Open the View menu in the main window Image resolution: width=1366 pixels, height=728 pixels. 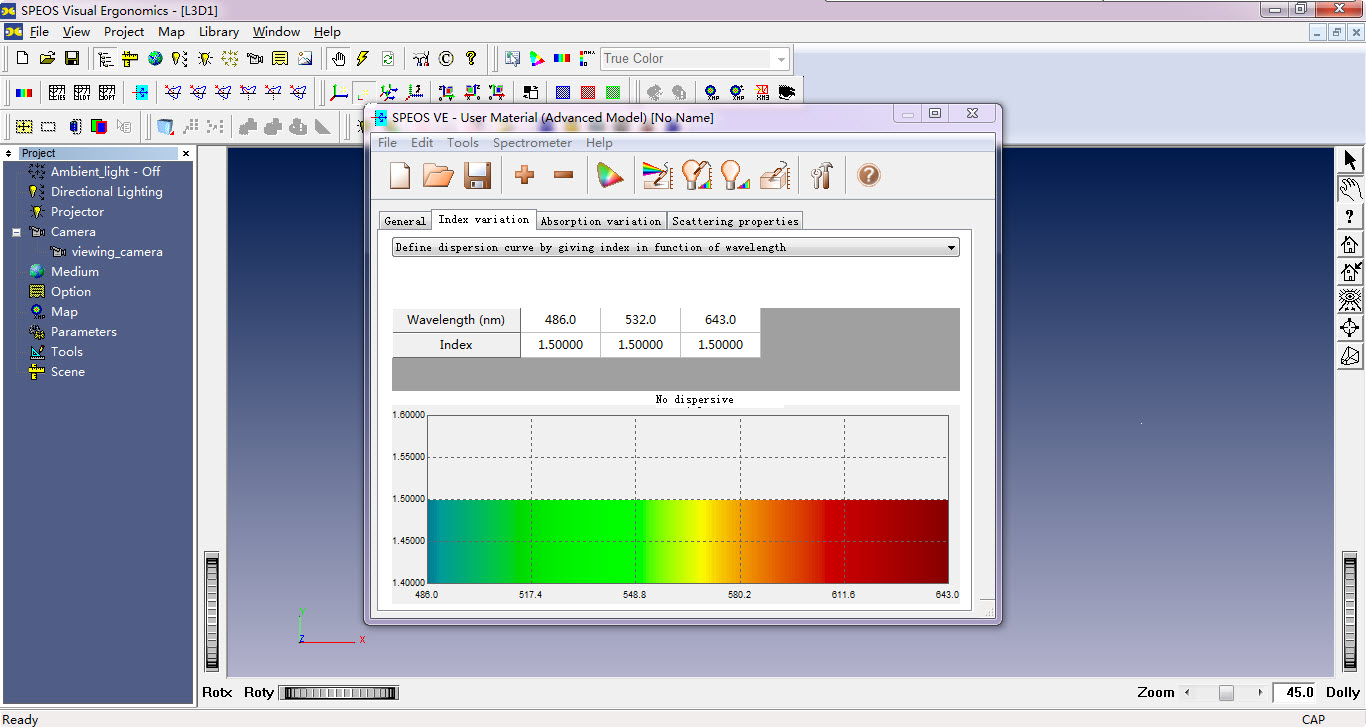tap(76, 32)
